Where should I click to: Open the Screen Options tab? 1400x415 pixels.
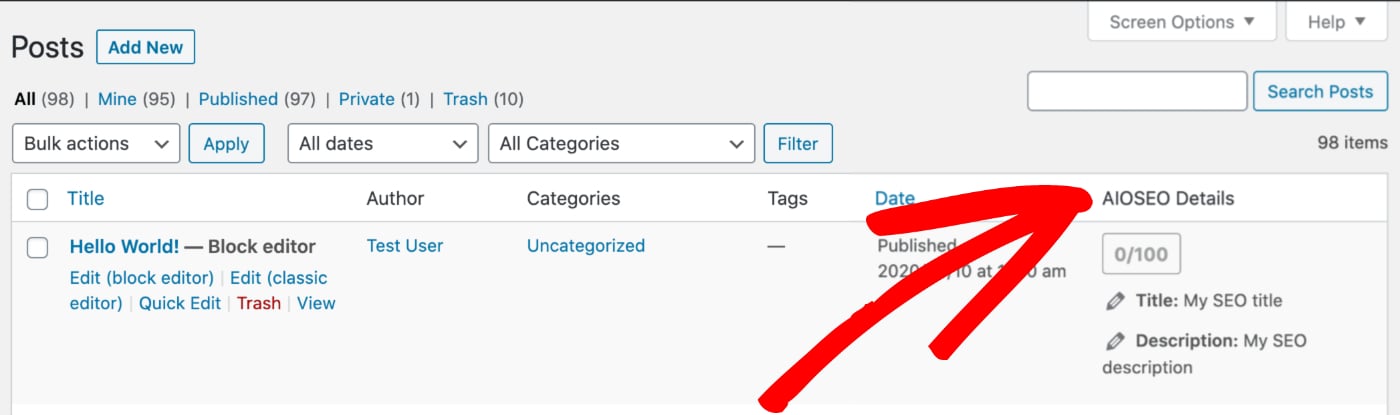pos(1182,21)
